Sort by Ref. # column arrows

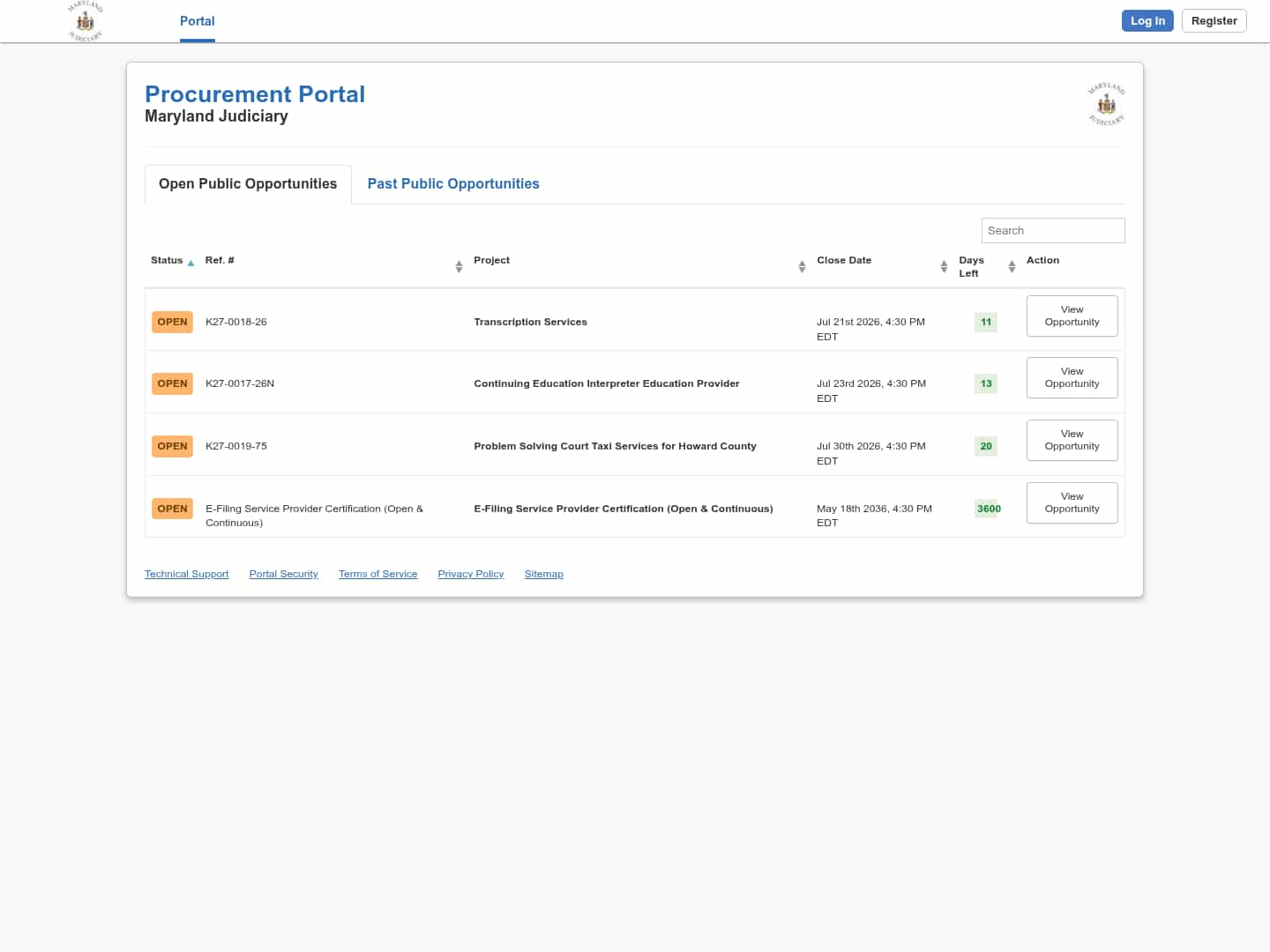pyautogui.click(x=459, y=266)
